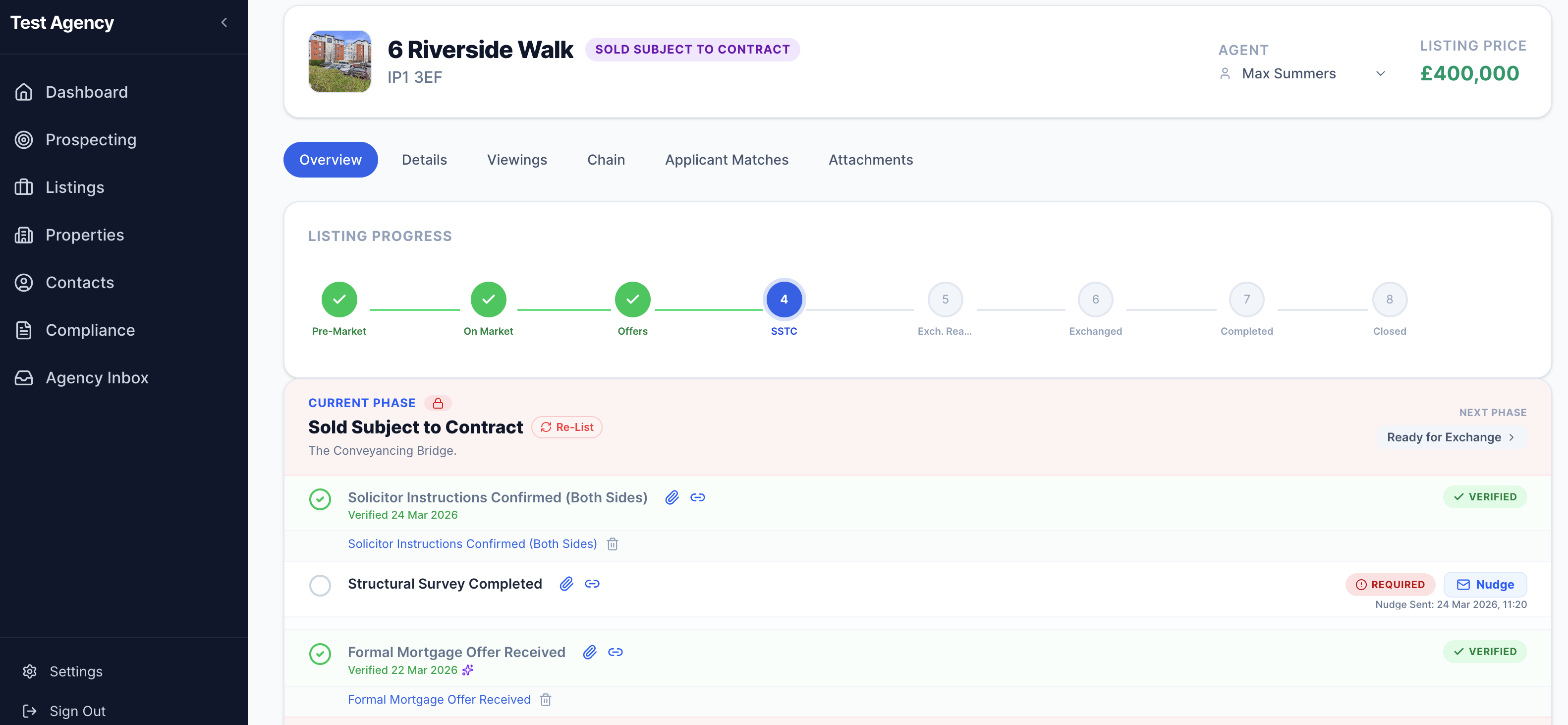
Task: Click trash icon next to Solicitor Instructions attachment
Action: click(613, 544)
